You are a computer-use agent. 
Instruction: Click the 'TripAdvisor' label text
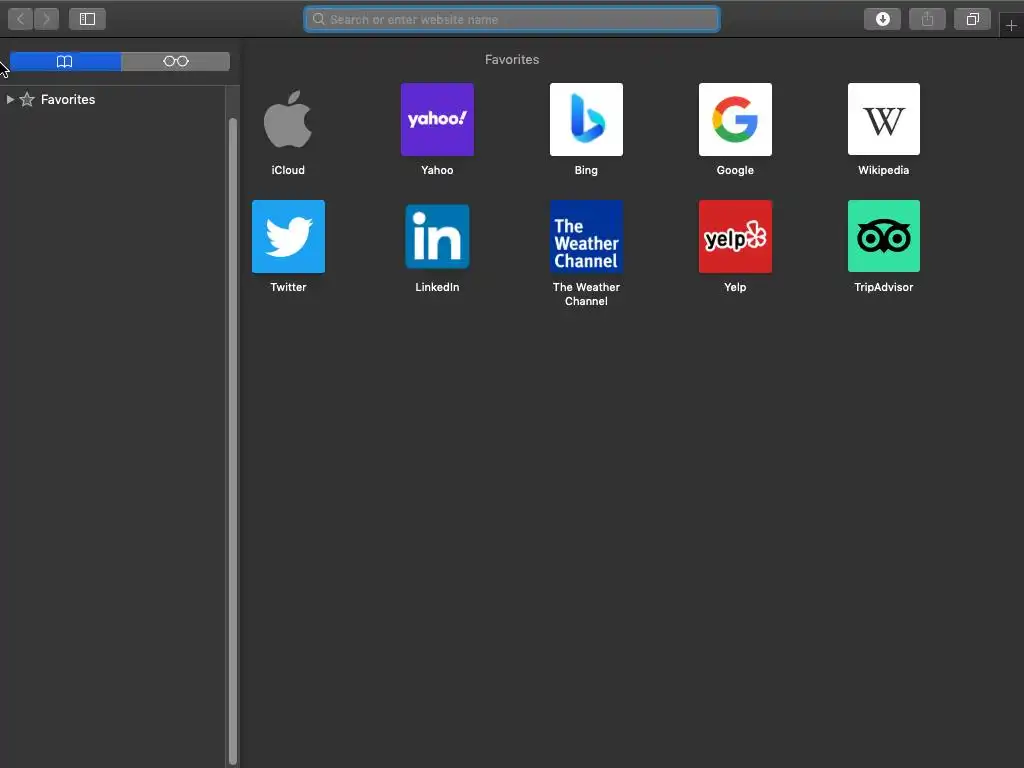click(x=884, y=287)
